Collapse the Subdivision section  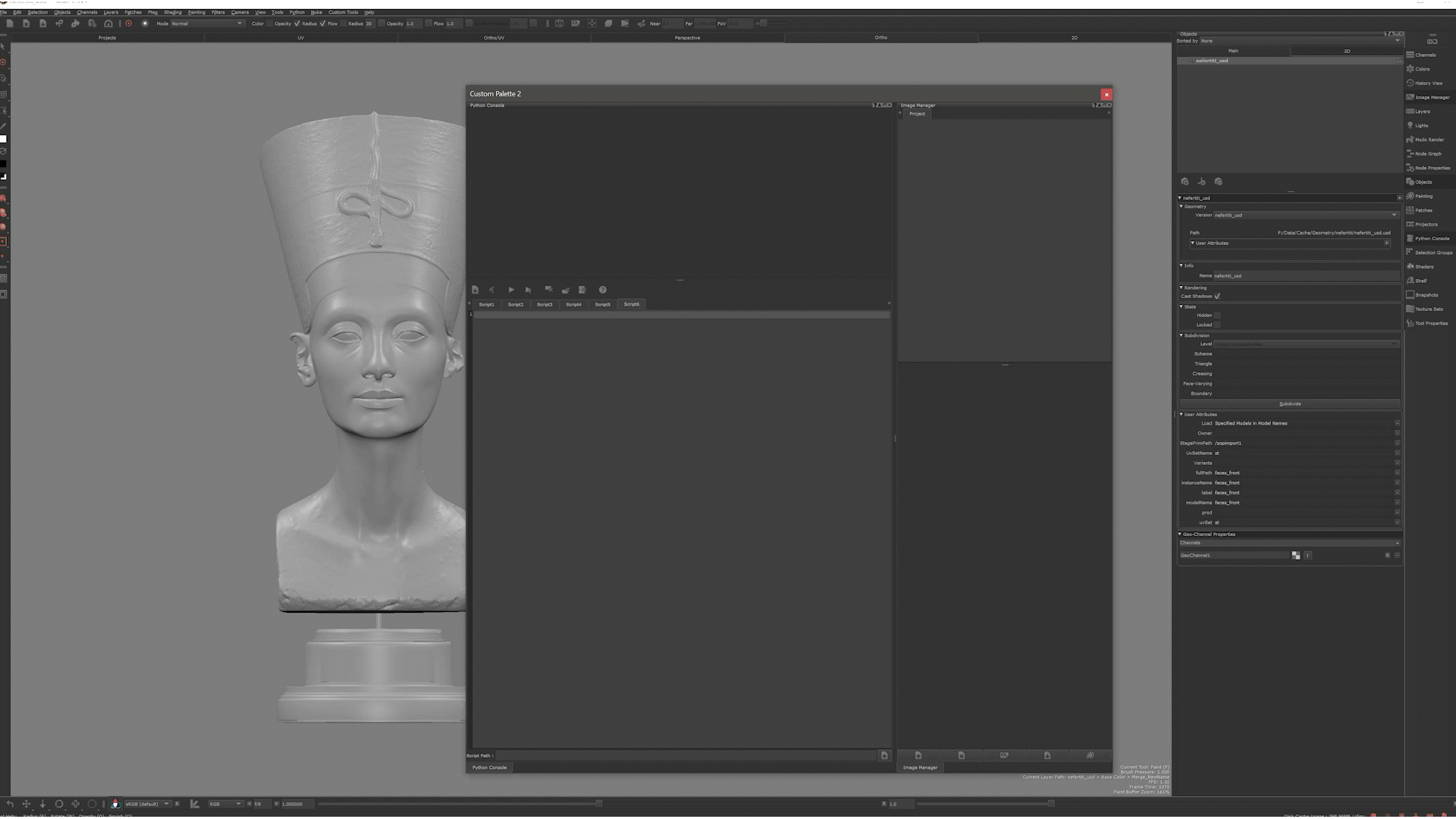pos(1181,335)
